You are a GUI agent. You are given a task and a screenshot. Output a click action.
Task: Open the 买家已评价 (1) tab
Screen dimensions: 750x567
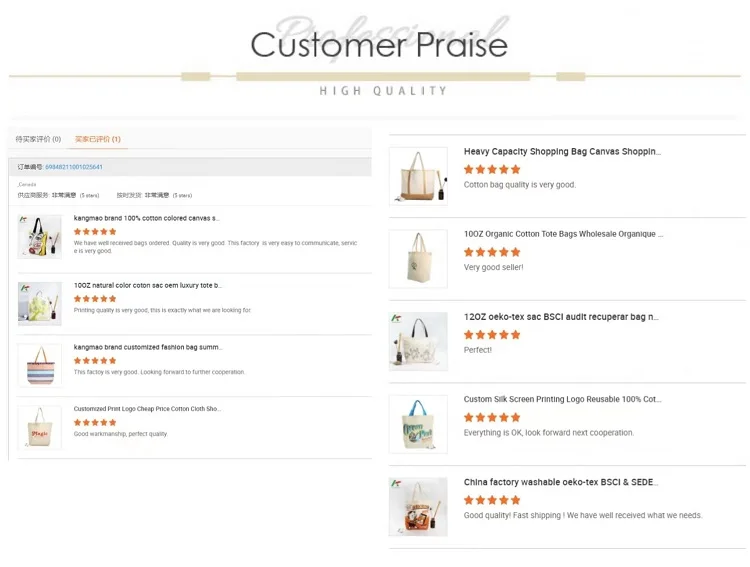(98, 139)
